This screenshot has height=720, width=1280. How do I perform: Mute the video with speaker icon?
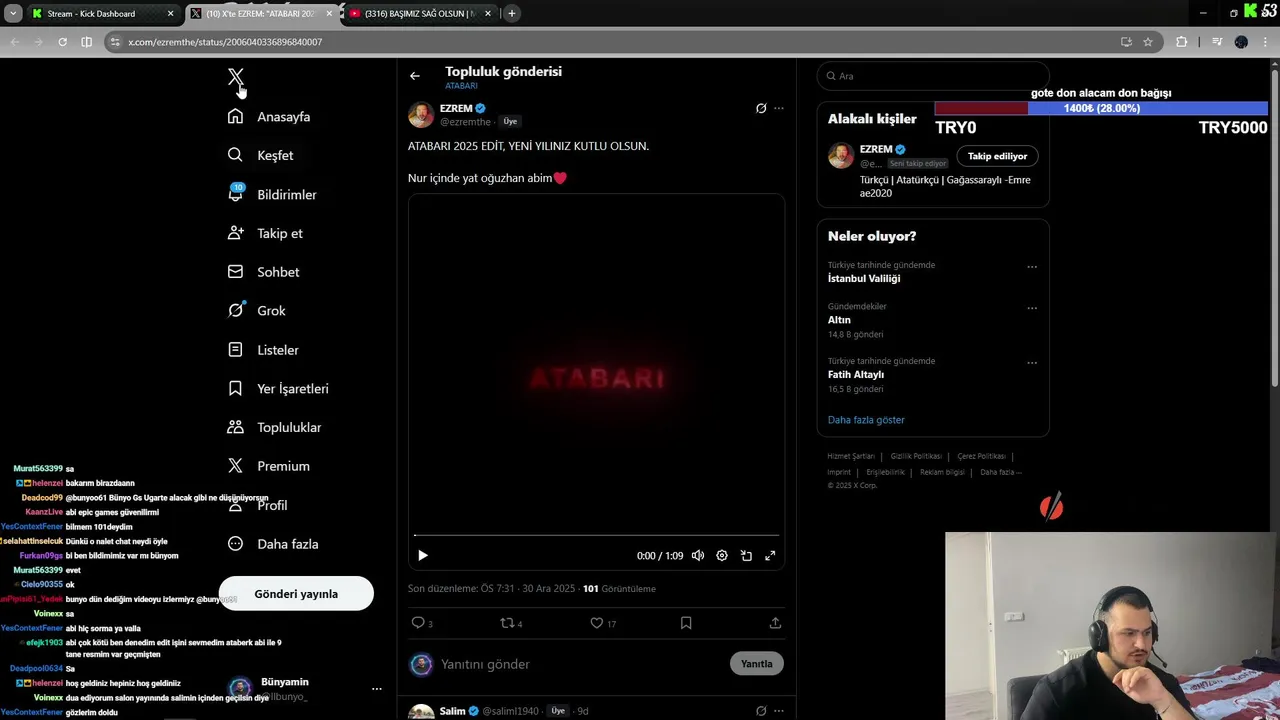[x=698, y=556]
